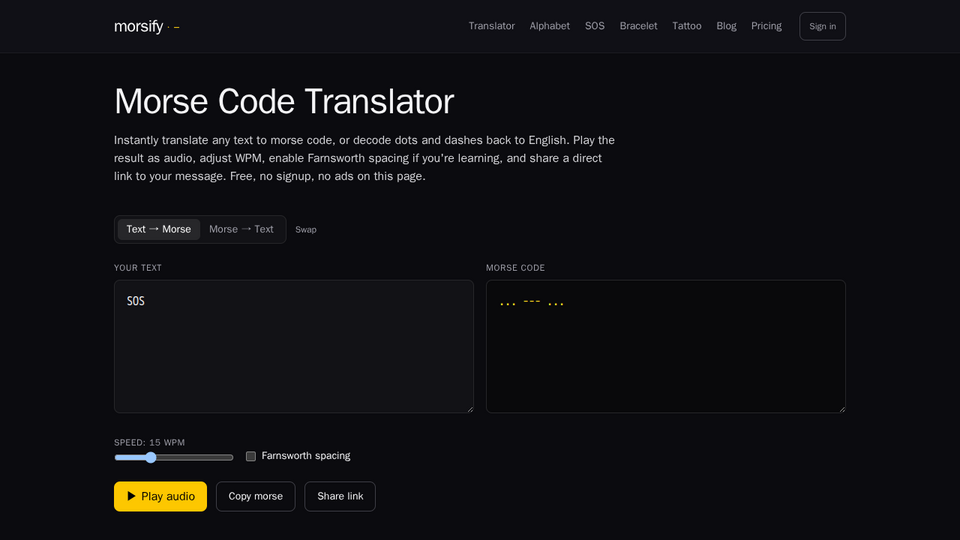This screenshot has width=960, height=540.
Task: Click inside the Morse Code output box
Action: [x=666, y=347]
